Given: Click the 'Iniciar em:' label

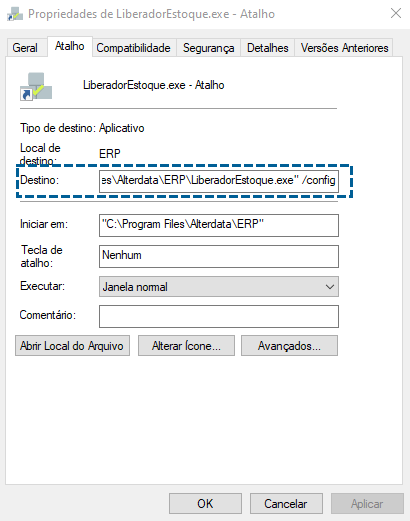Looking at the screenshot, I should 44,224.
